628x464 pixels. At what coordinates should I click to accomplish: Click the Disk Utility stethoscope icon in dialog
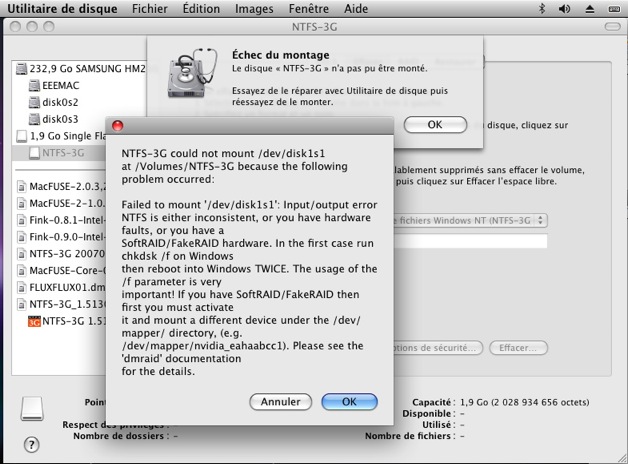tap(192, 72)
